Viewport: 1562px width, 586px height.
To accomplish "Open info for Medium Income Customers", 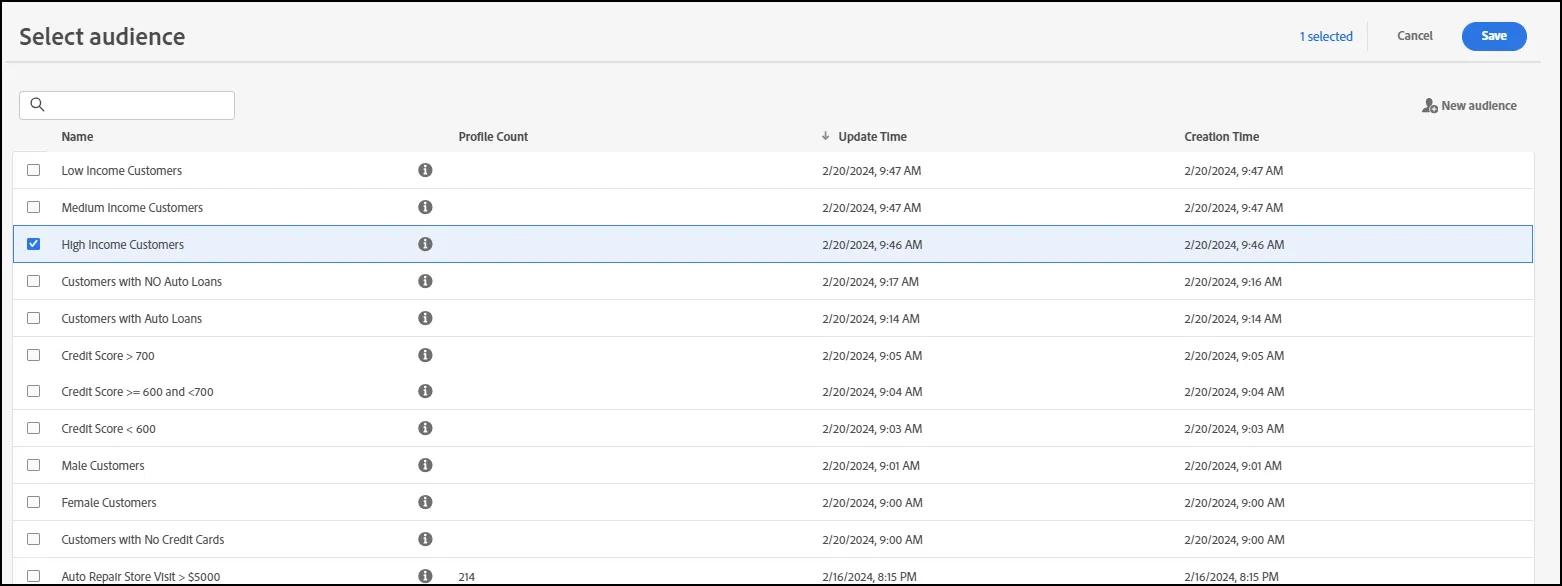I will [425, 207].
